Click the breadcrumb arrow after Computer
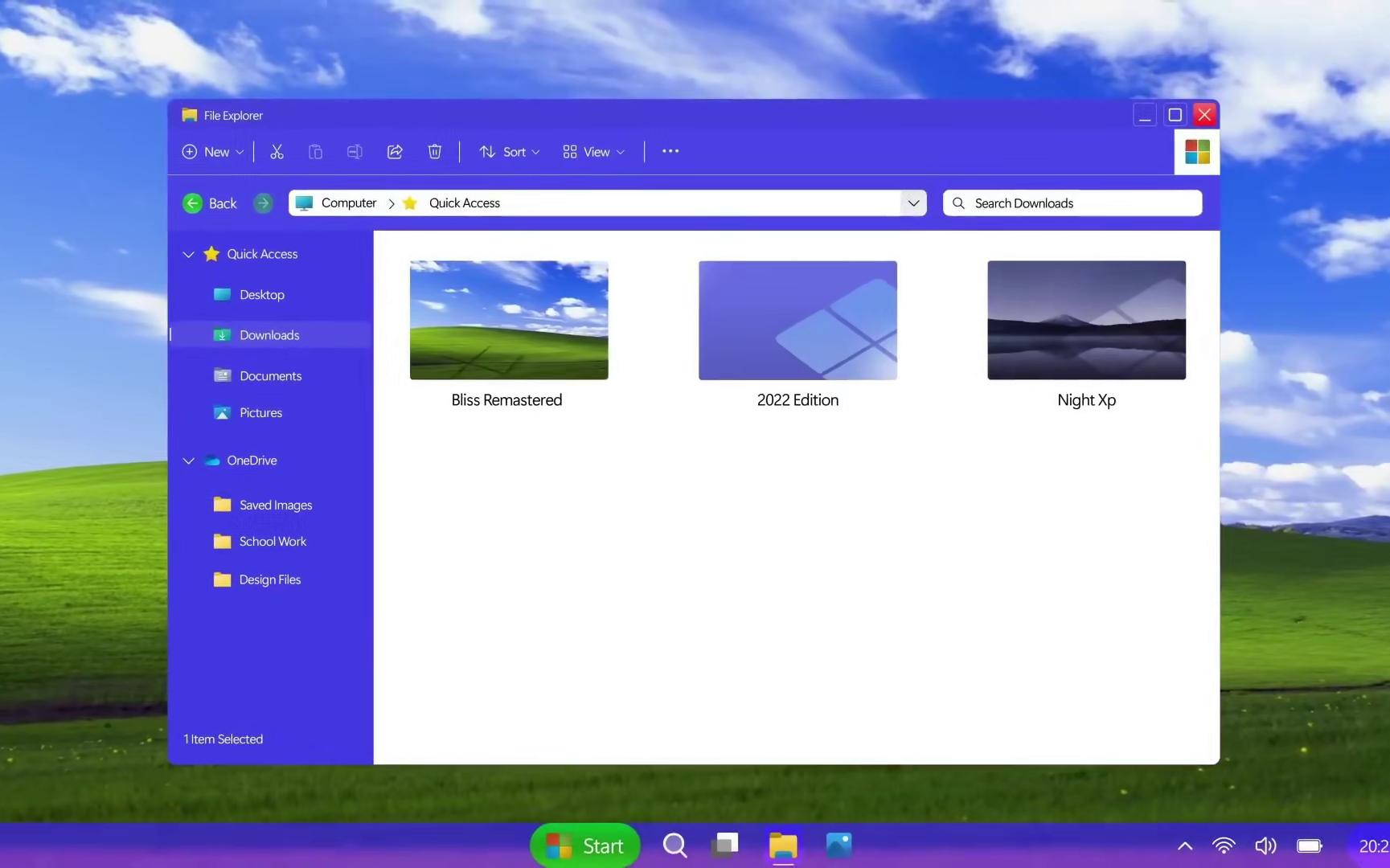Screen dimensions: 1390x868 tap(392, 204)
